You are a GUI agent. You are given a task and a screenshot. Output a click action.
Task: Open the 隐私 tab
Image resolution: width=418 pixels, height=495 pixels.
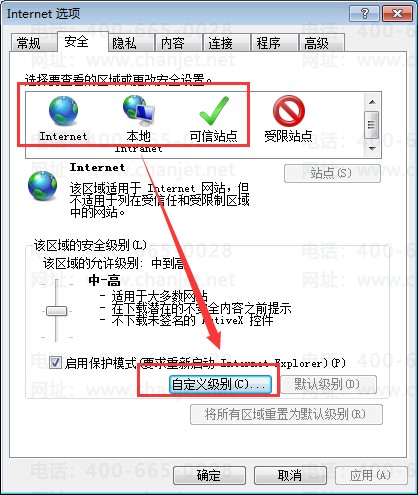click(124, 43)
